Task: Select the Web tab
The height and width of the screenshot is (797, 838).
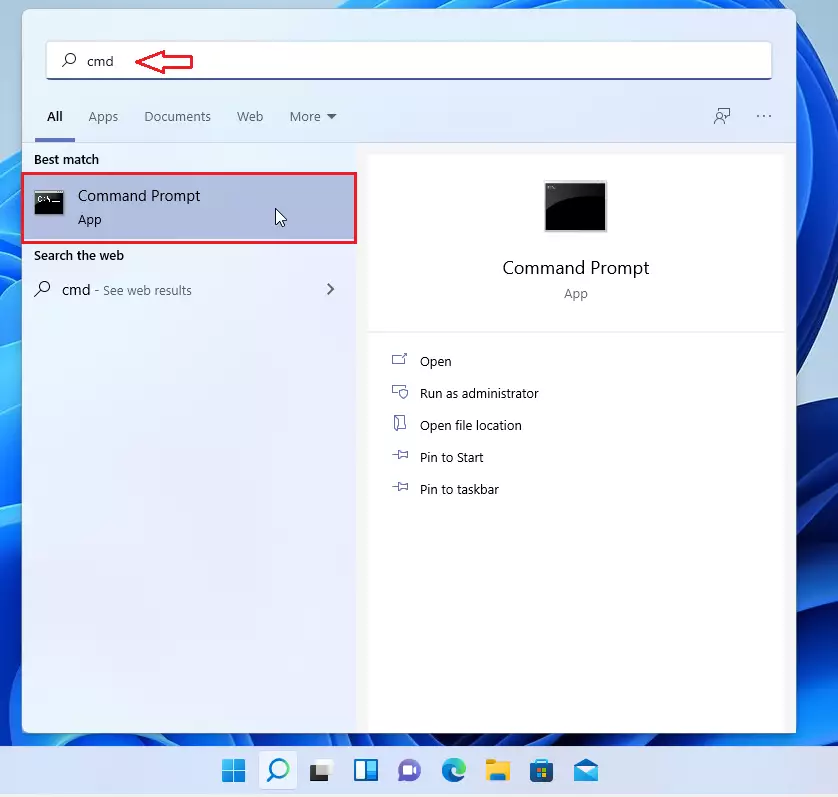Action: pos(250,117)
